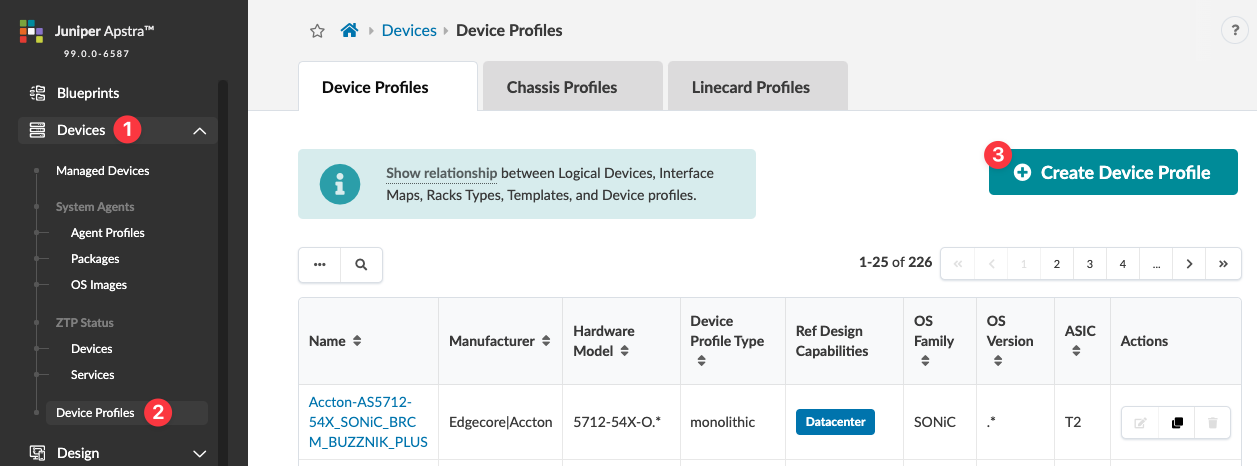Click the search magnifier icon above table
The height and width of the screenshot is (466, 1257).
(361, 265)
